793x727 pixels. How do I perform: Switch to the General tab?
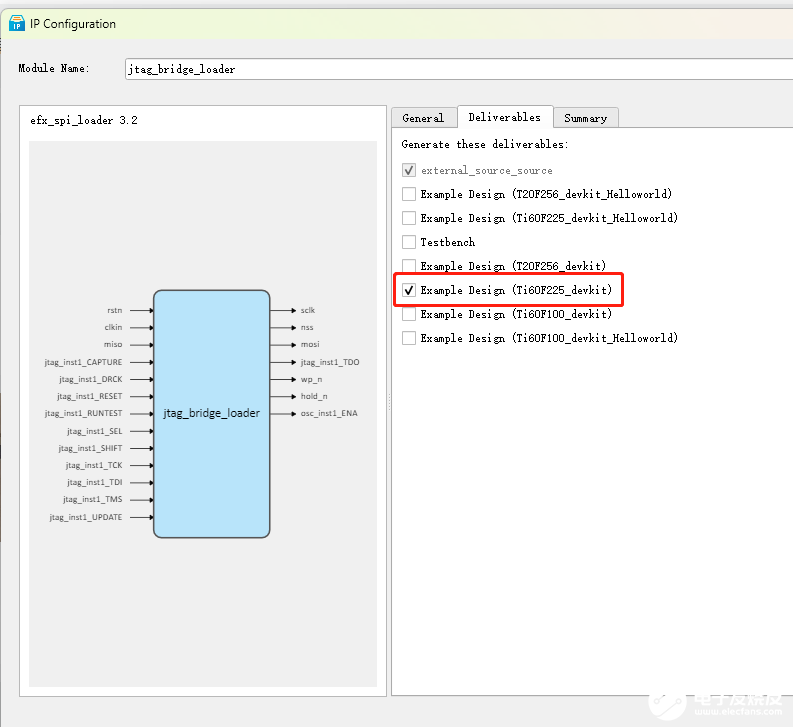tap(423, 118)
